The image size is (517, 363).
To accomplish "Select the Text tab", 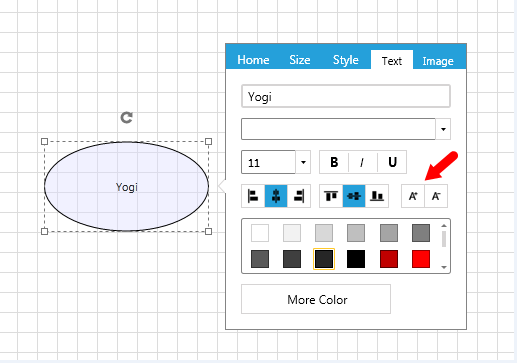I will [392, 60].
